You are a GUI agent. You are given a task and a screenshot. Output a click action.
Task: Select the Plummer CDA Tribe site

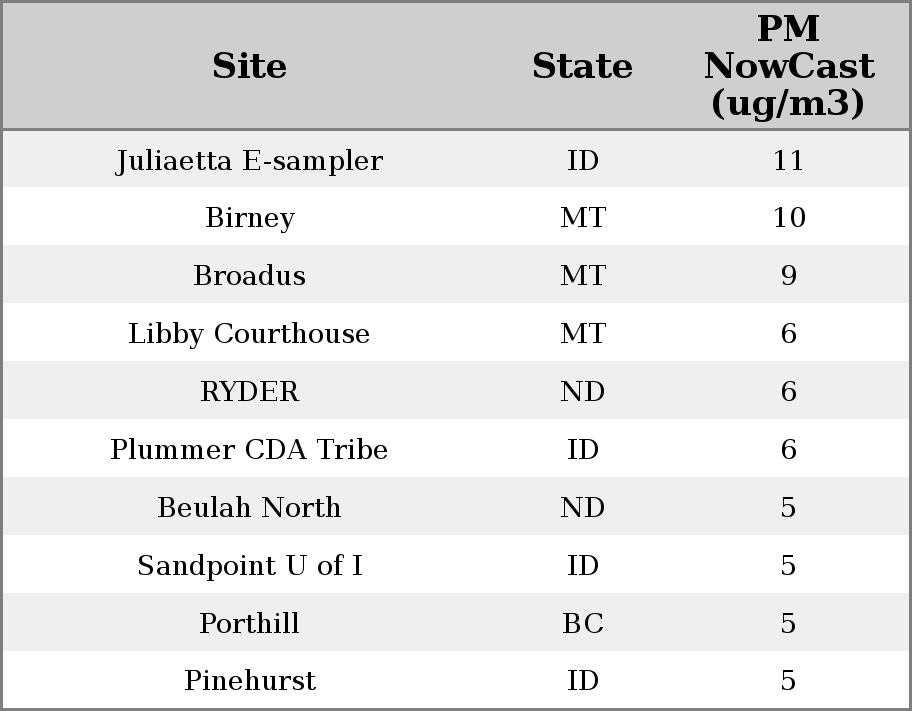(249, 450)
